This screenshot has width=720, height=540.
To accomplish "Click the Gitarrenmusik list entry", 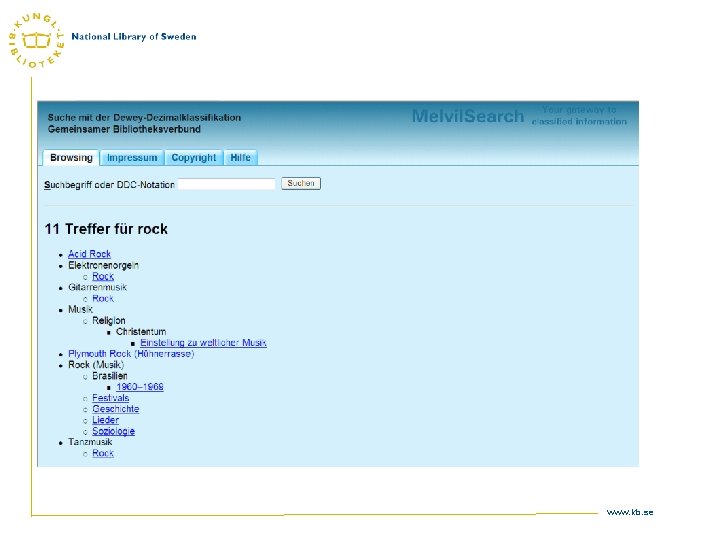I will coord(97,287).
